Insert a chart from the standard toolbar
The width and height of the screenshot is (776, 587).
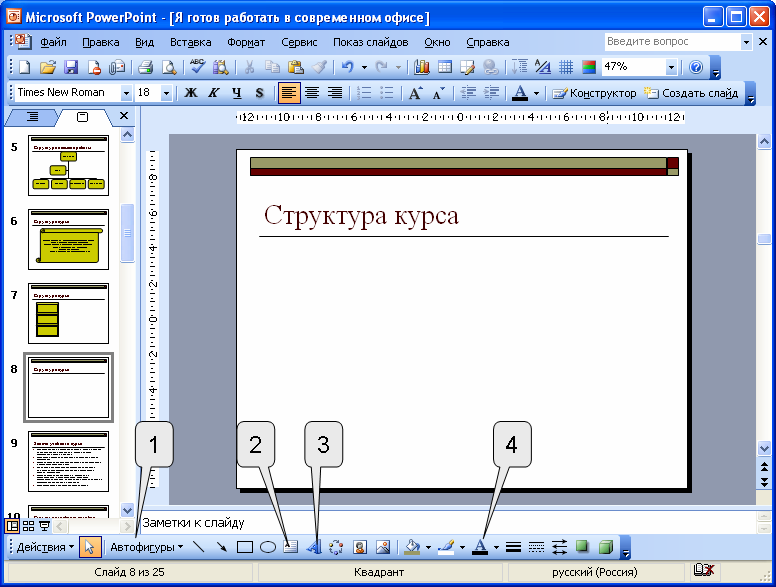(422, 67)
